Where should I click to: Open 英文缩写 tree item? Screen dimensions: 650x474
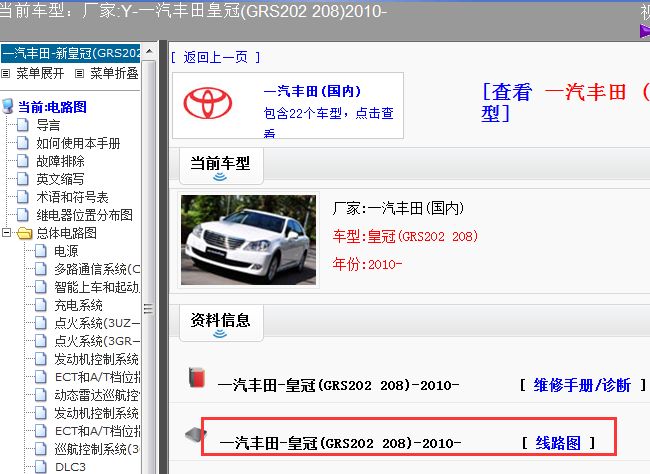(x=60, y=180)
